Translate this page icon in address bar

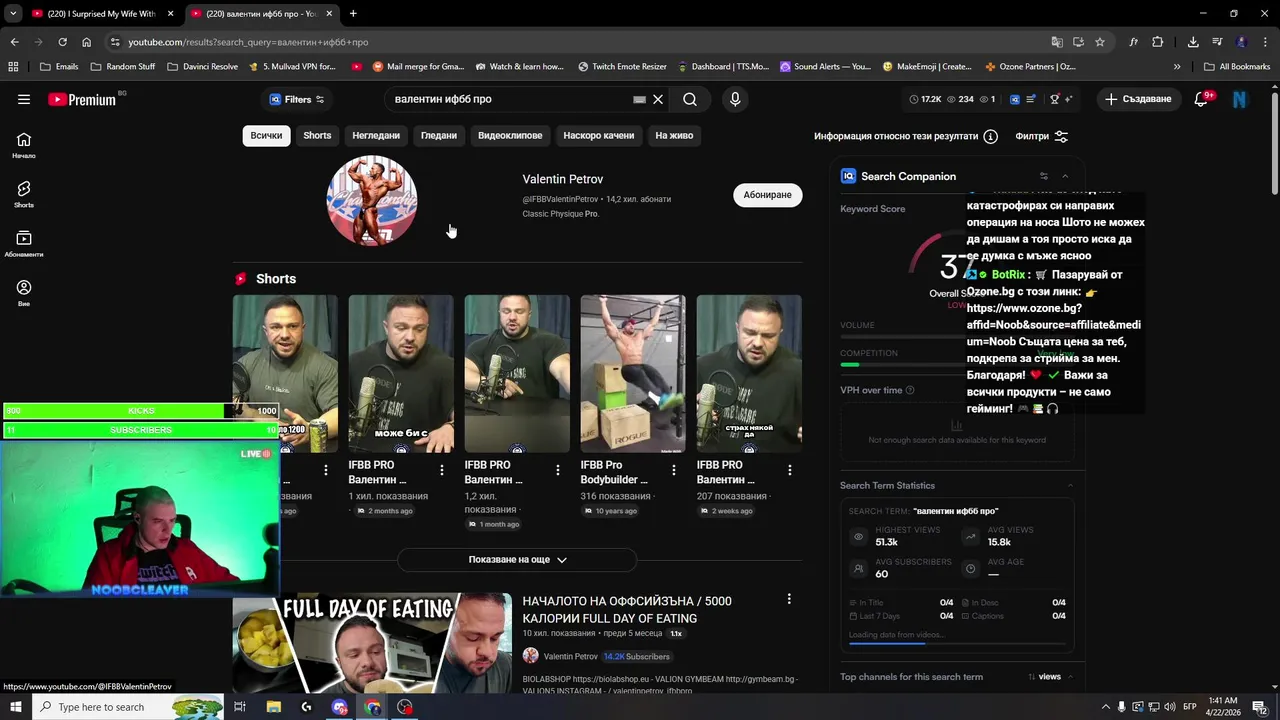pyautogui.click(x=1057, y=42)
